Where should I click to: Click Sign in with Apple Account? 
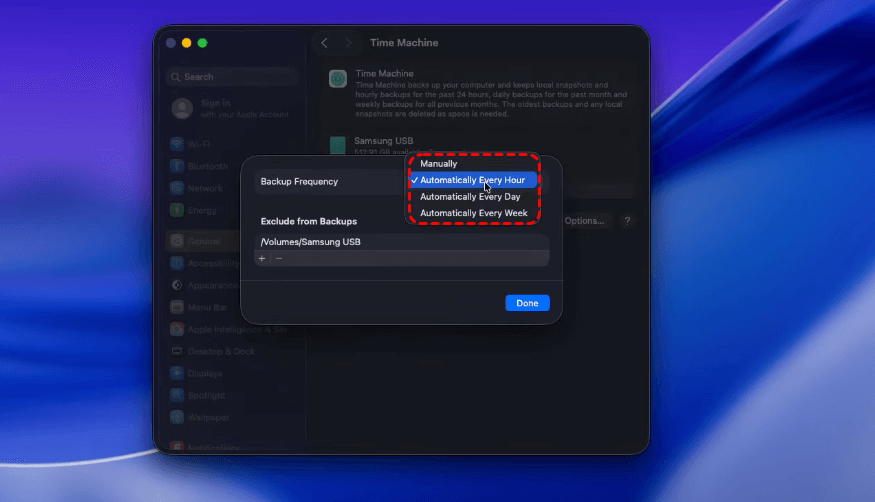click(x=230, y=108)
